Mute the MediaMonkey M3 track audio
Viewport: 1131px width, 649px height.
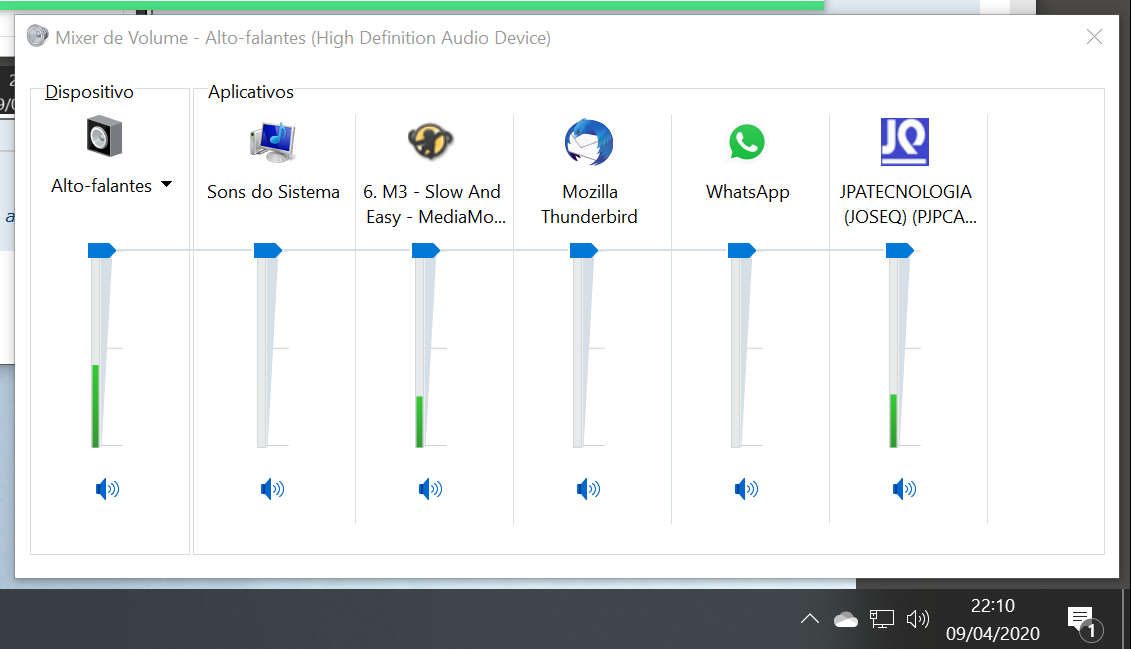[x=430, y=489]
